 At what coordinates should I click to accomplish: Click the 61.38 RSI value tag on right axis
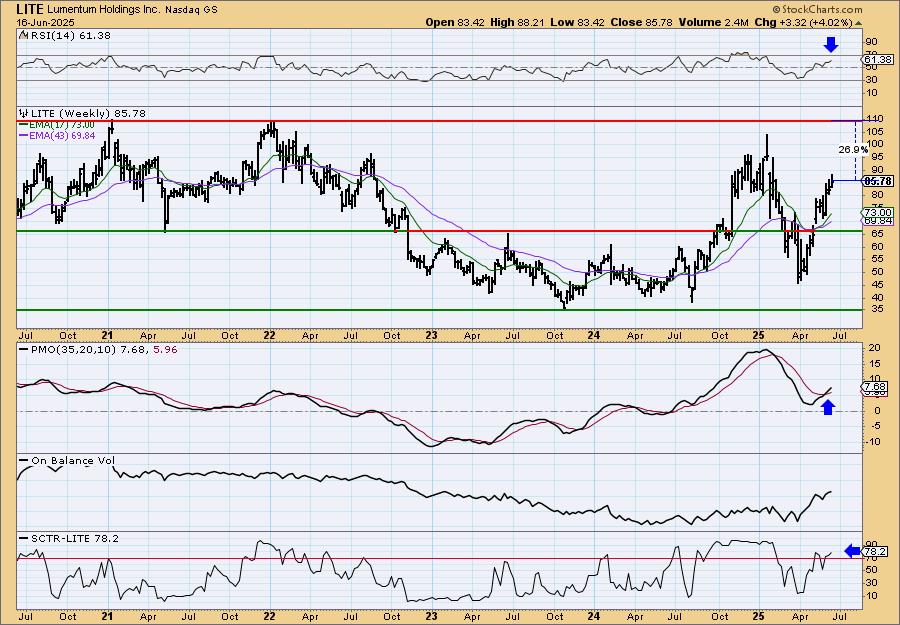point(878,60)
